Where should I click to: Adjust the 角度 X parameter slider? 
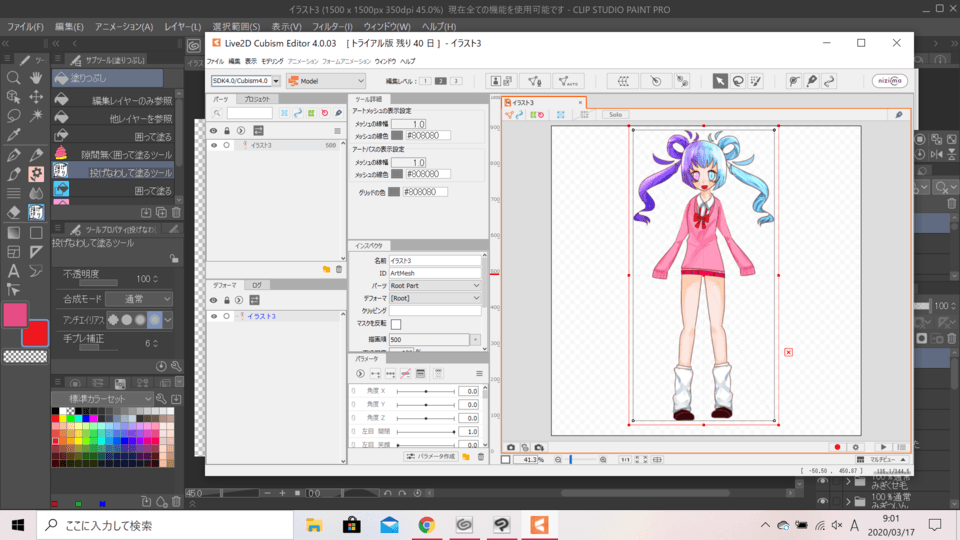426,391
